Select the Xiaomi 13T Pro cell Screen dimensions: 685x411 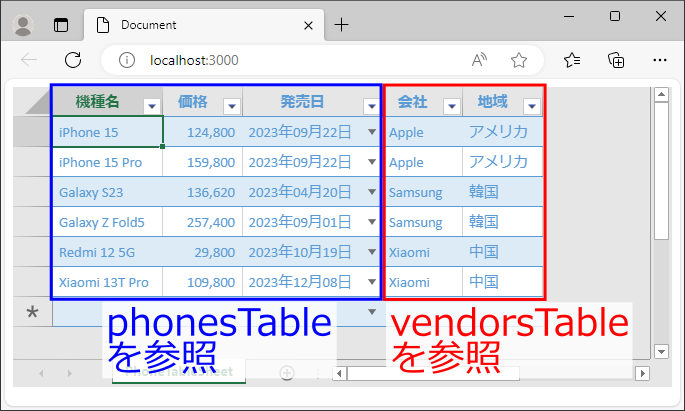108,282
